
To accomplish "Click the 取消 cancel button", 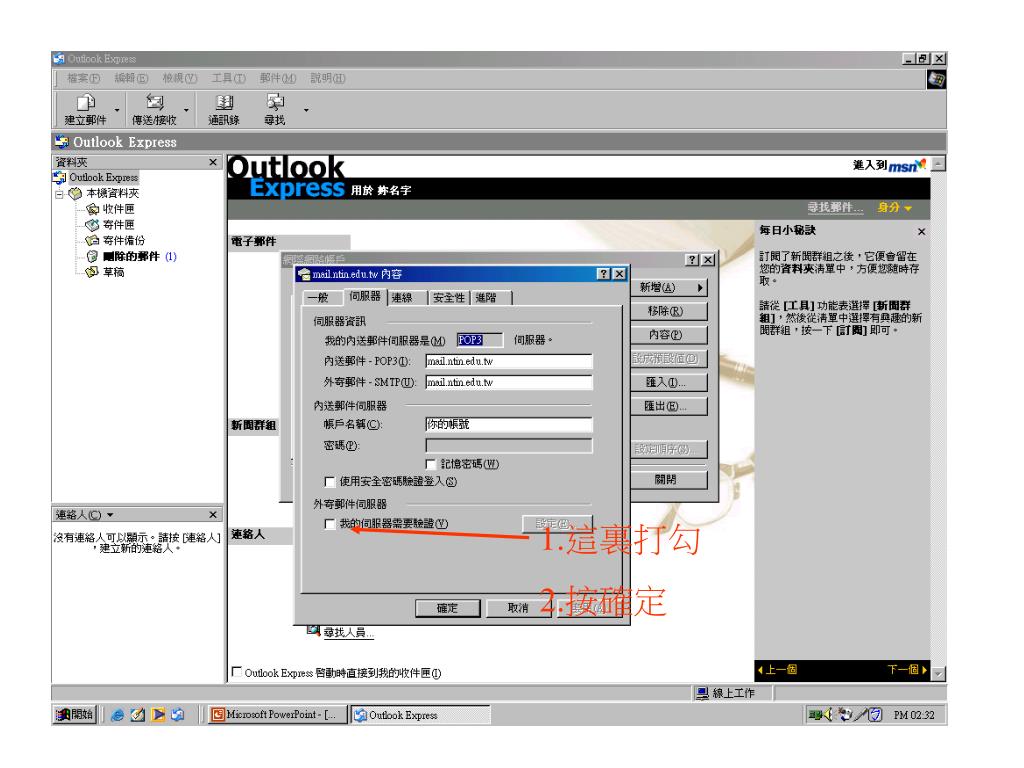I will point(518,608).
